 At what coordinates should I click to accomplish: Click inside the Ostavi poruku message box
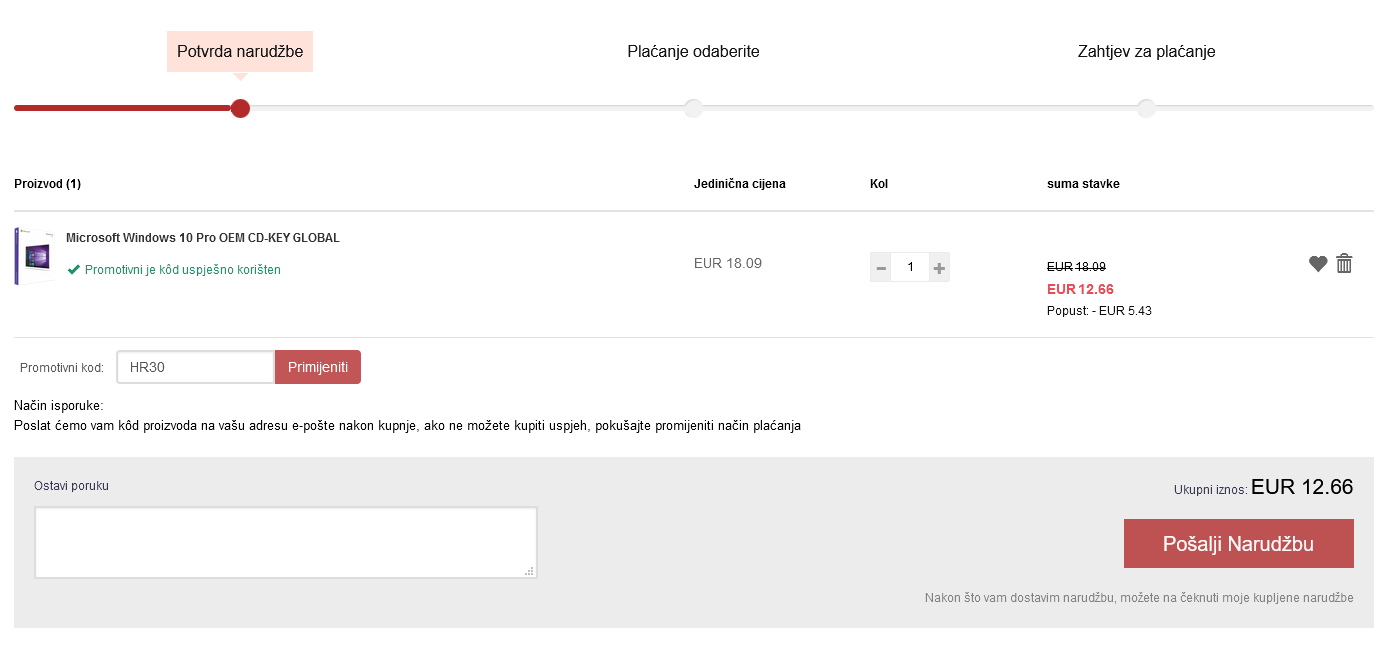pos(286,542)
